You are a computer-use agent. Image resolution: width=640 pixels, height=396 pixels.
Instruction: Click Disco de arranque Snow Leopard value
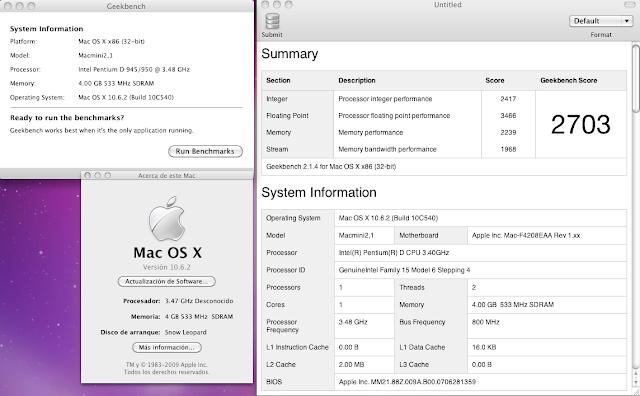tap(185, 332)
